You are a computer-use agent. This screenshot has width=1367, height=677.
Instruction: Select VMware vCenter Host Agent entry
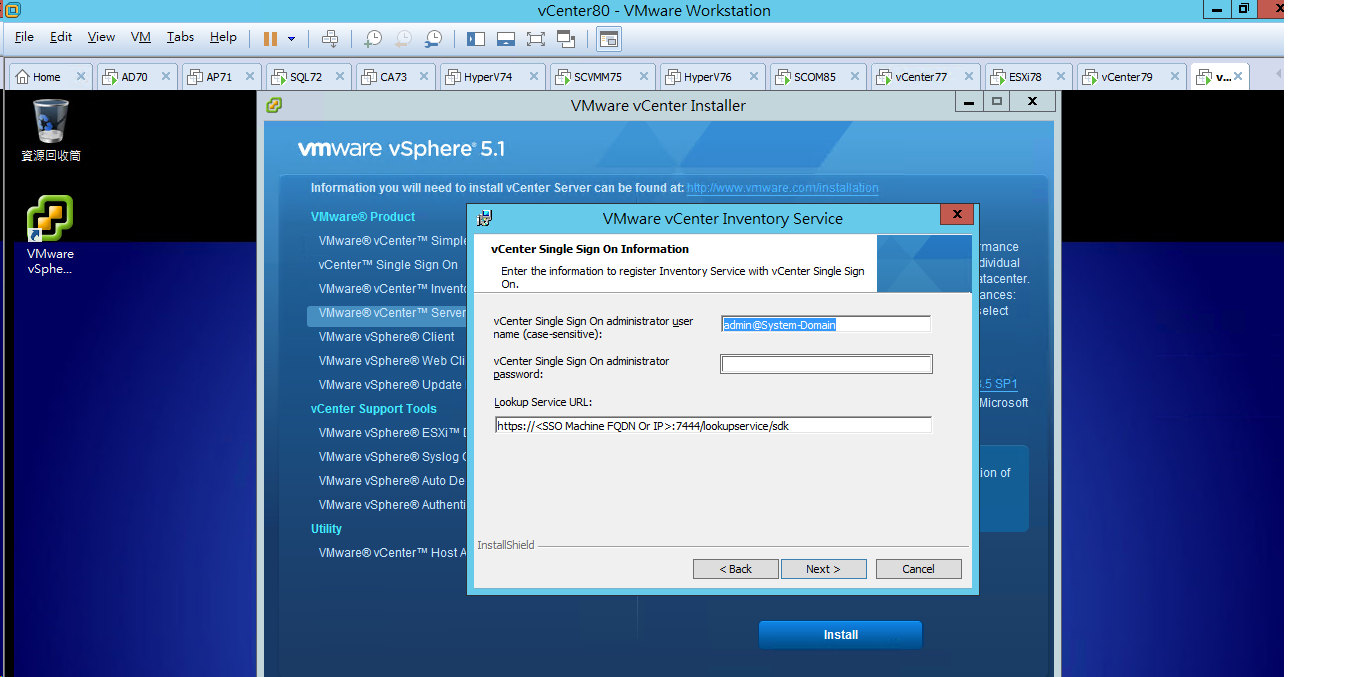(x=392, y=553)
